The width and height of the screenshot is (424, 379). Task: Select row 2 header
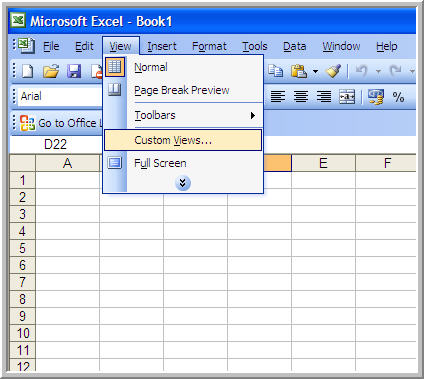[x=22, y=197]
